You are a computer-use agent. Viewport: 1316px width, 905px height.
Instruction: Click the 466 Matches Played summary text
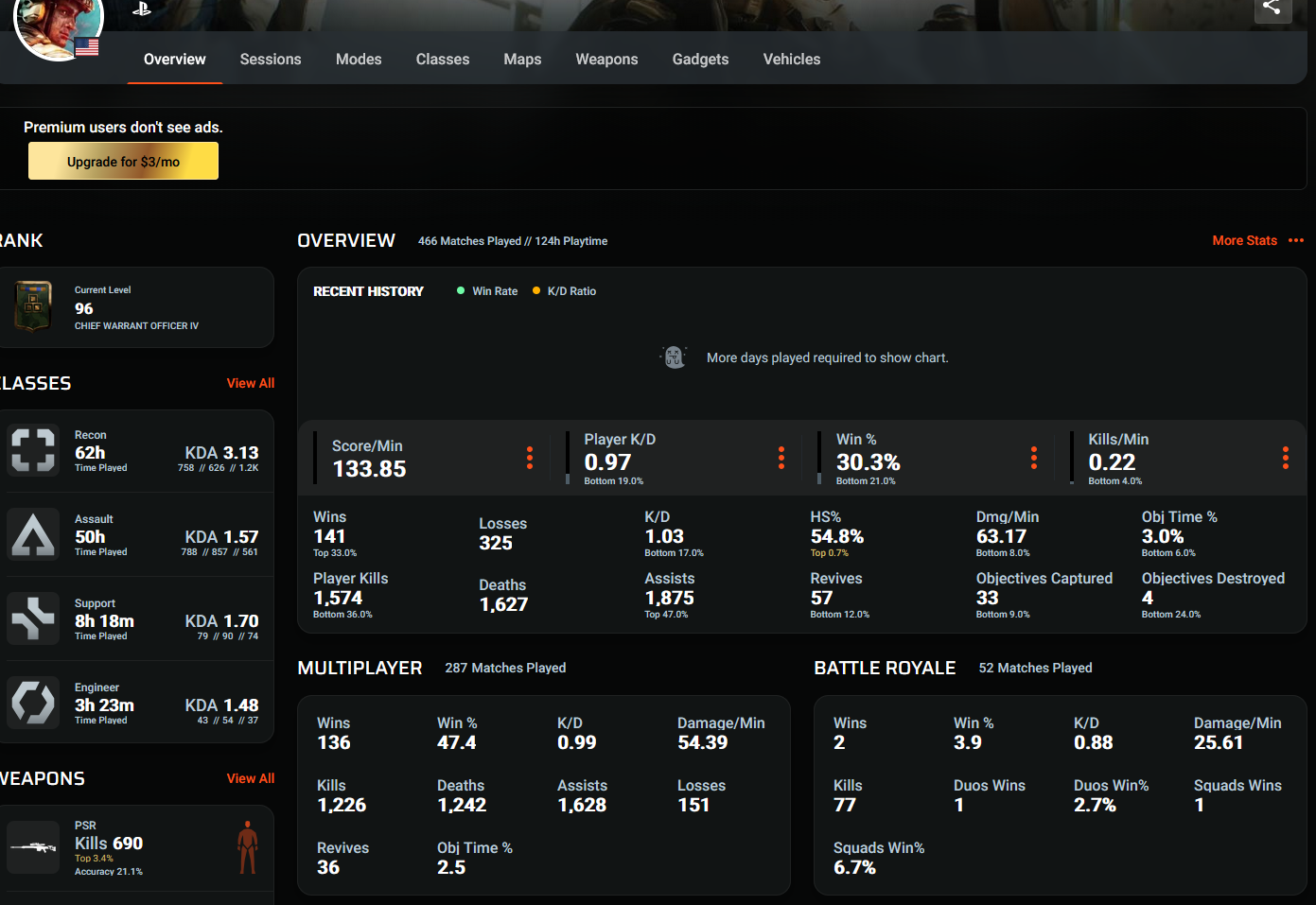pyautogui.click(x=469, y=241)
